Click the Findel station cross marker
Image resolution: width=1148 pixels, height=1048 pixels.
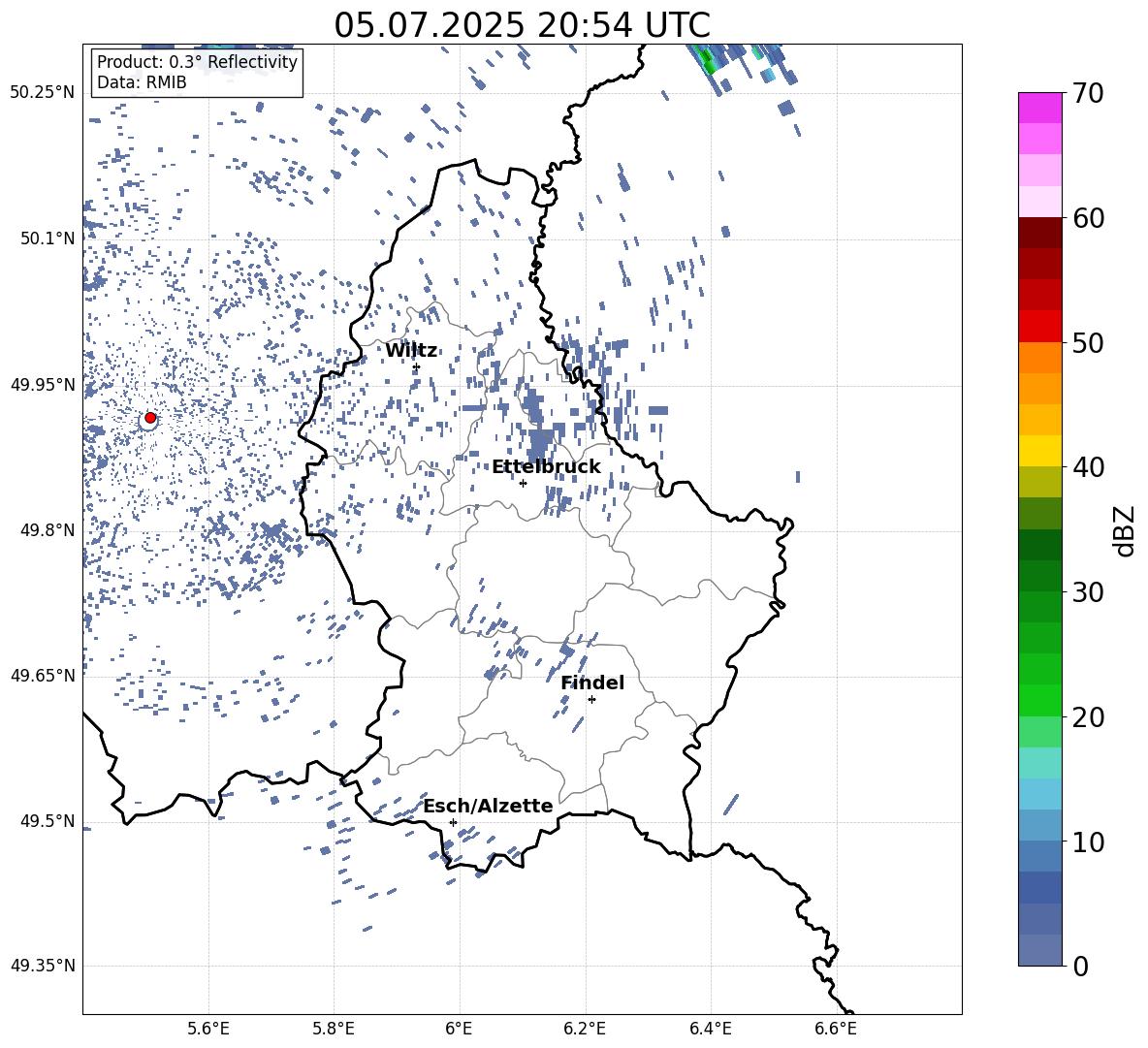click(x=591, y=700)
